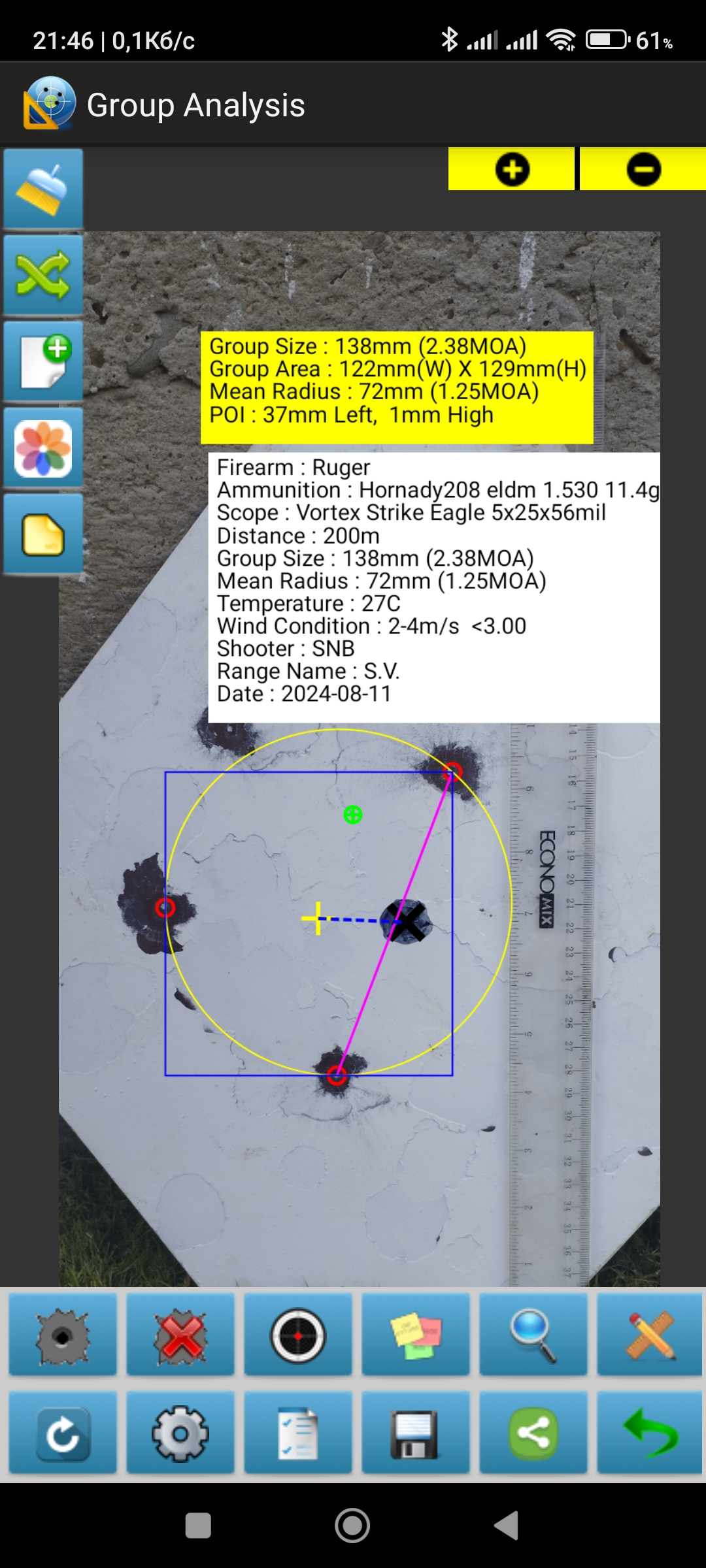Viewport: 706px width, 1568px height.
Task: Tap the Android back triangle button
Action: pos(506,1526)
